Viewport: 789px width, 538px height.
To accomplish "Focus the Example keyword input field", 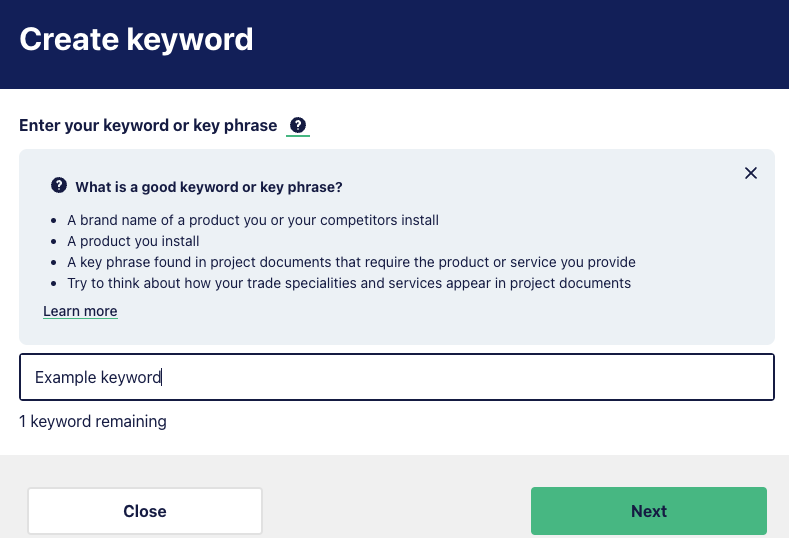I will (x=397, y=377).
